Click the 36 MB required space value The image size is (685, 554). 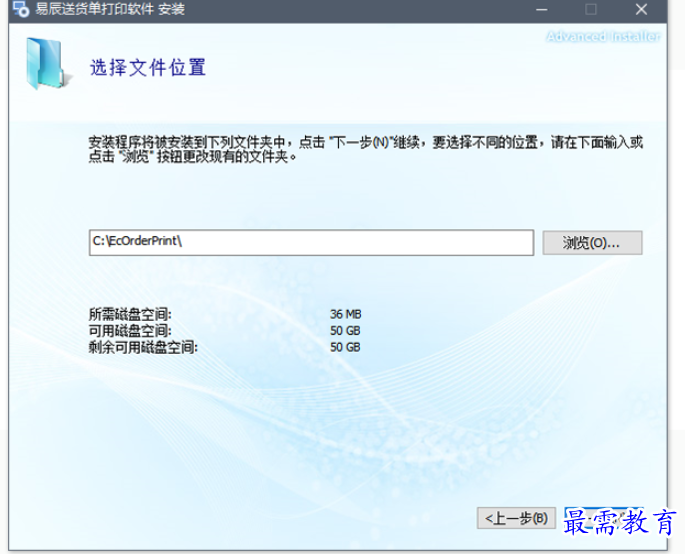(346, 314)
